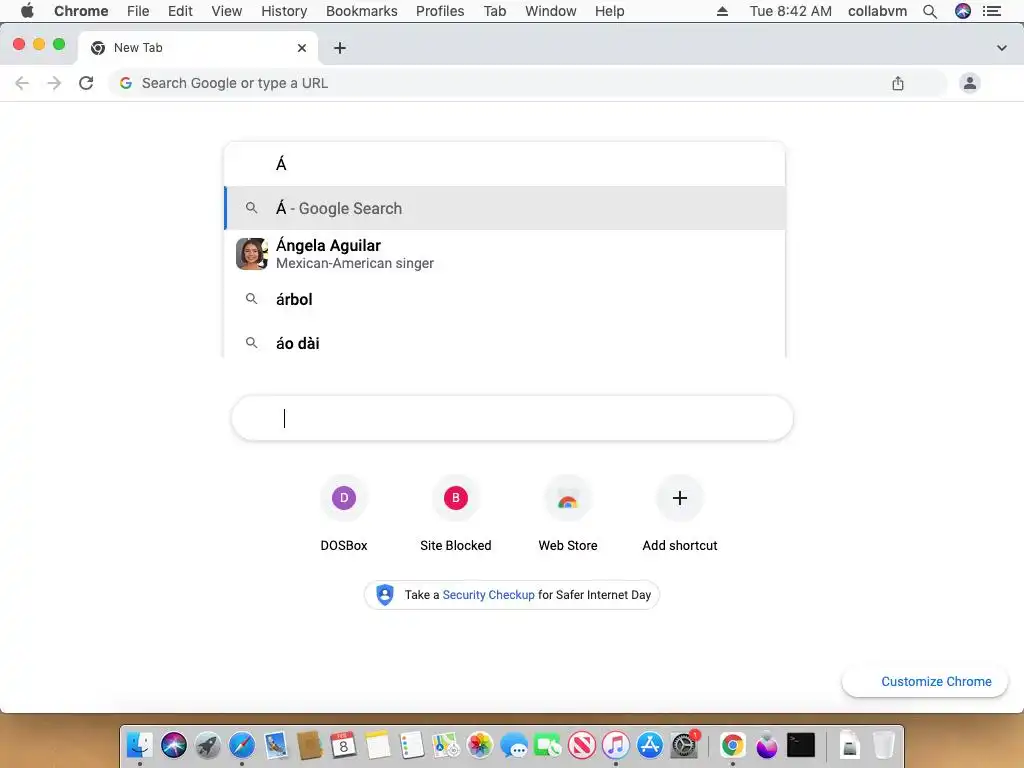The image size is (1024, 768).
Task: Open iTunes from the dock
Action: tap(616, 744)
